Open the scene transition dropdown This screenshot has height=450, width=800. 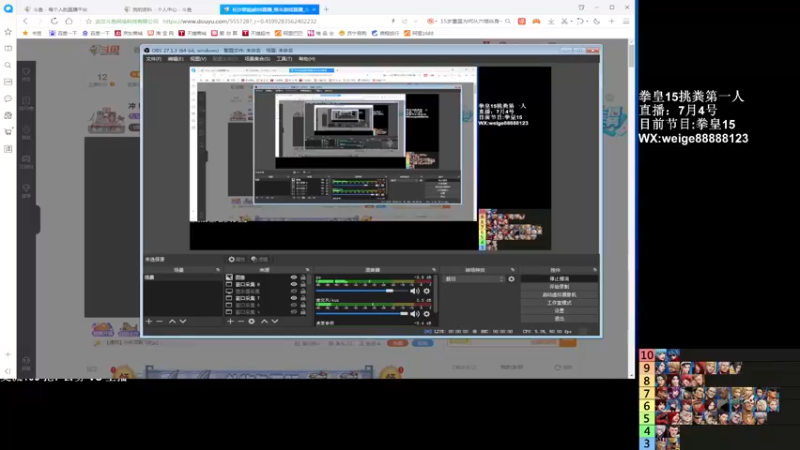click(x=474, y=279)
